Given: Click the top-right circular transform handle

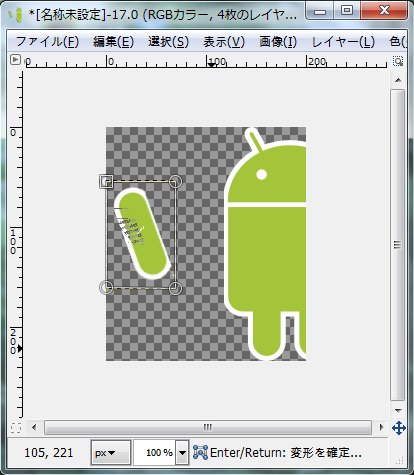Looking at the screenshot, I should click(x=175, y=182).
